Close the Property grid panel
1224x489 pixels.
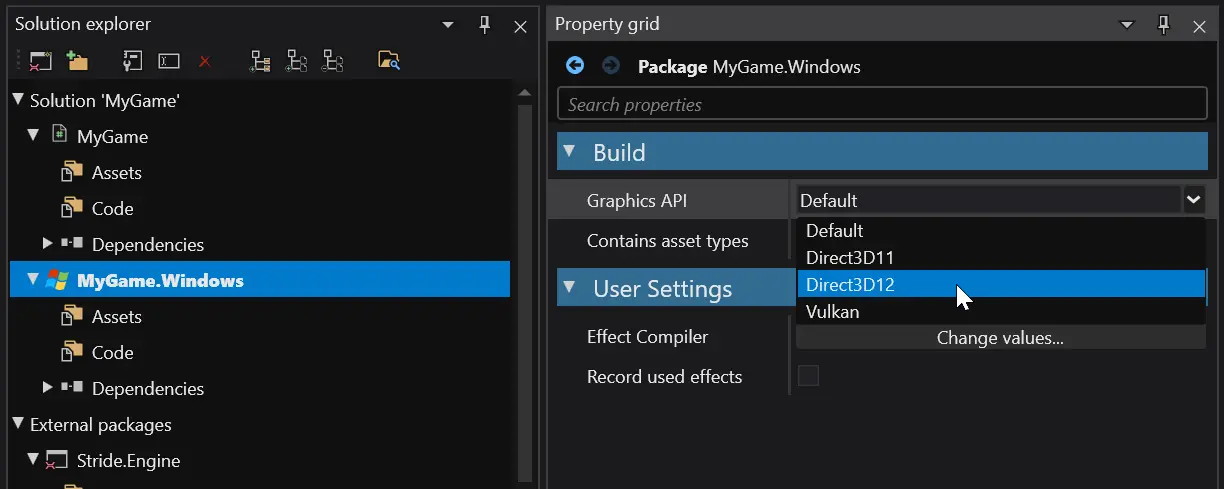(x=1198, y=26)
